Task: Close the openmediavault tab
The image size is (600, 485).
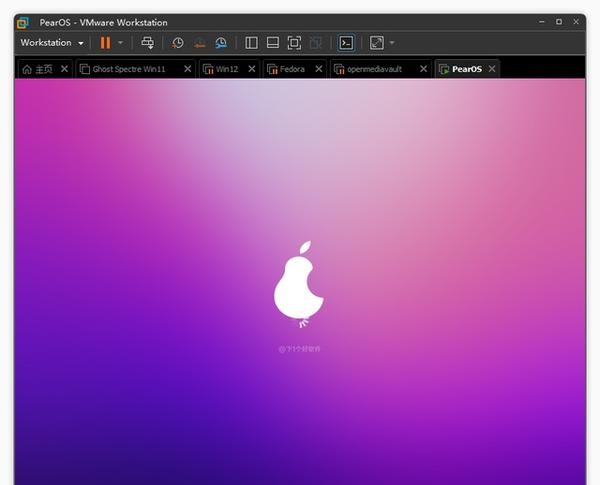Action: coord(424,69)
